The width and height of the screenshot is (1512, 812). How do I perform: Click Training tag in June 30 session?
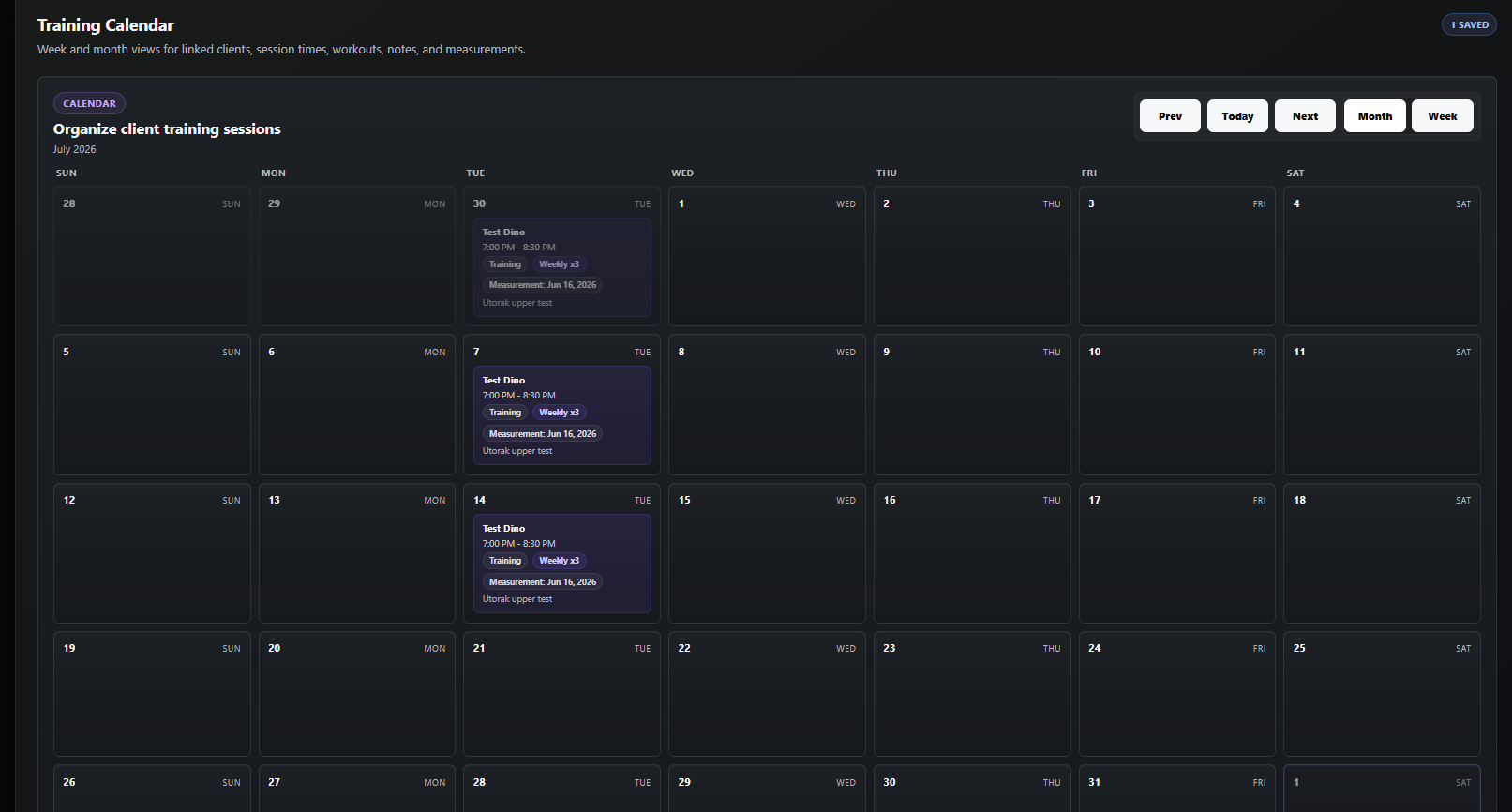click(x=505, y=264)
